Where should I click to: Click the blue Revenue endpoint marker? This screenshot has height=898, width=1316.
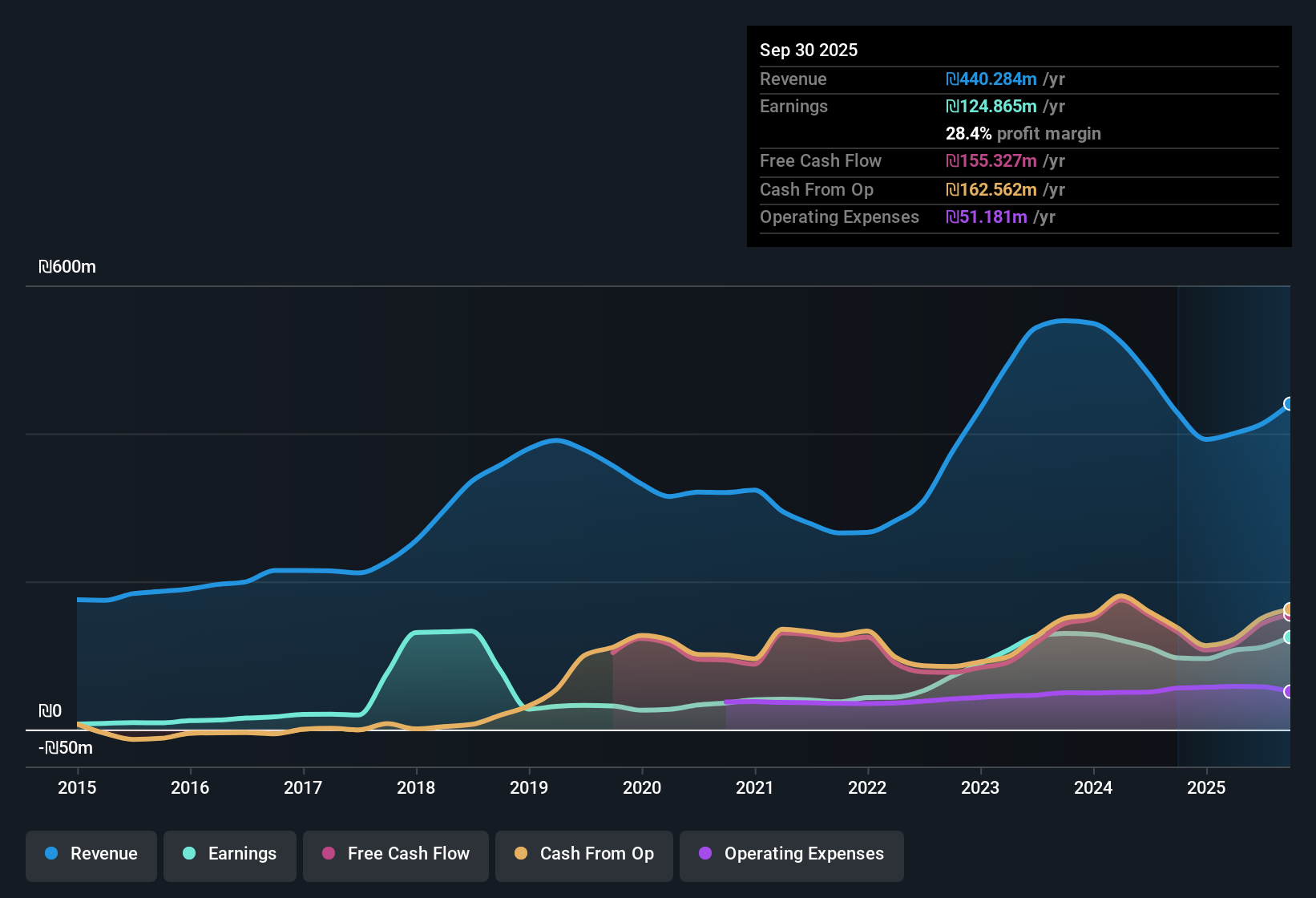(1289, 403)
